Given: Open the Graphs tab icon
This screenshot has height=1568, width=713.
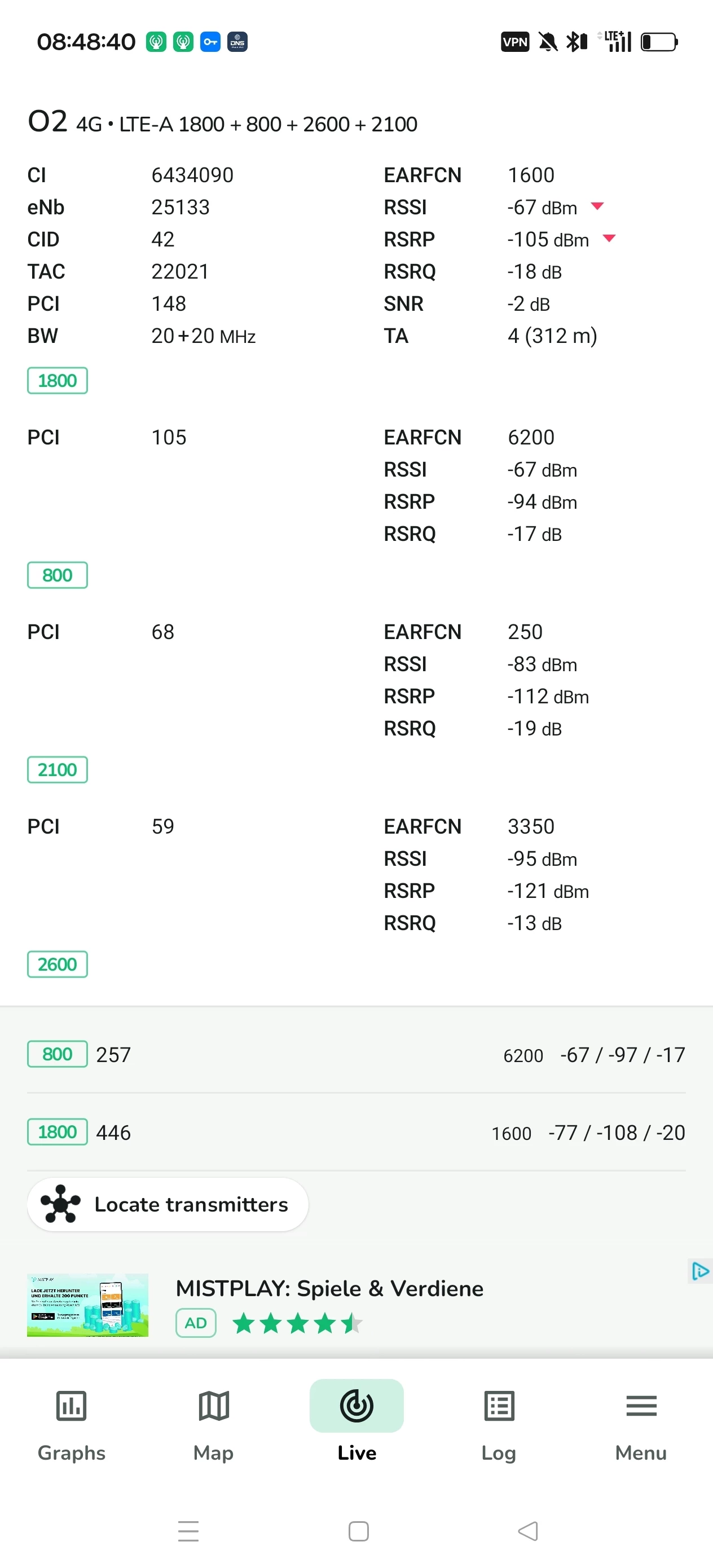Looking at the screenshot, I should point(71,1406).
